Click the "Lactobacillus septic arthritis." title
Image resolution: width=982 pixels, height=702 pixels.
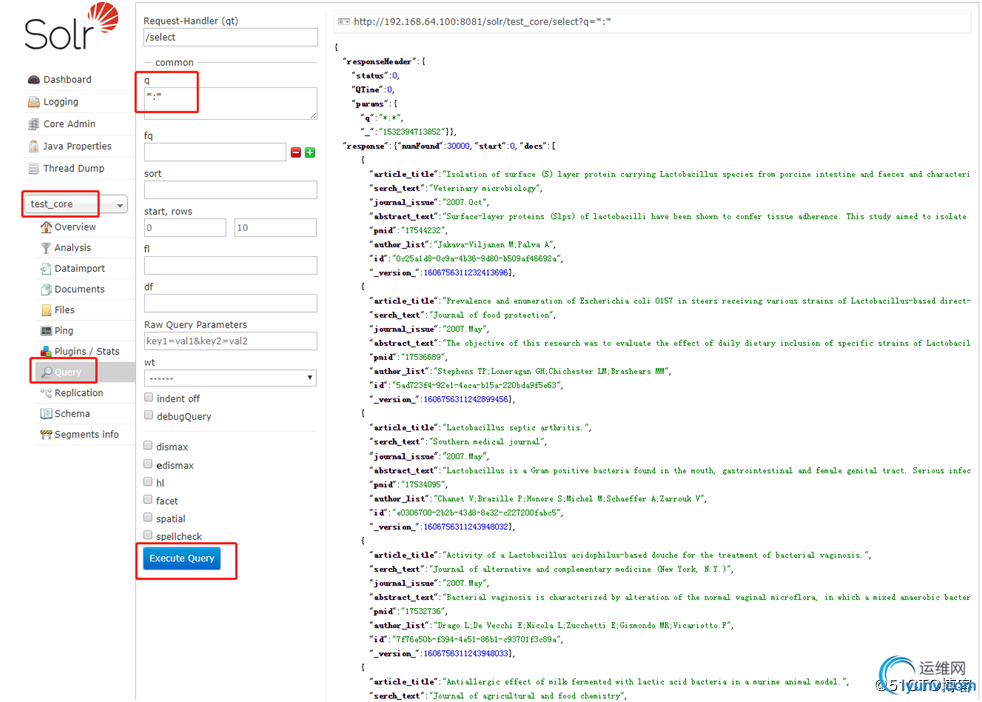pyautogui.click(x=515, y=428)
